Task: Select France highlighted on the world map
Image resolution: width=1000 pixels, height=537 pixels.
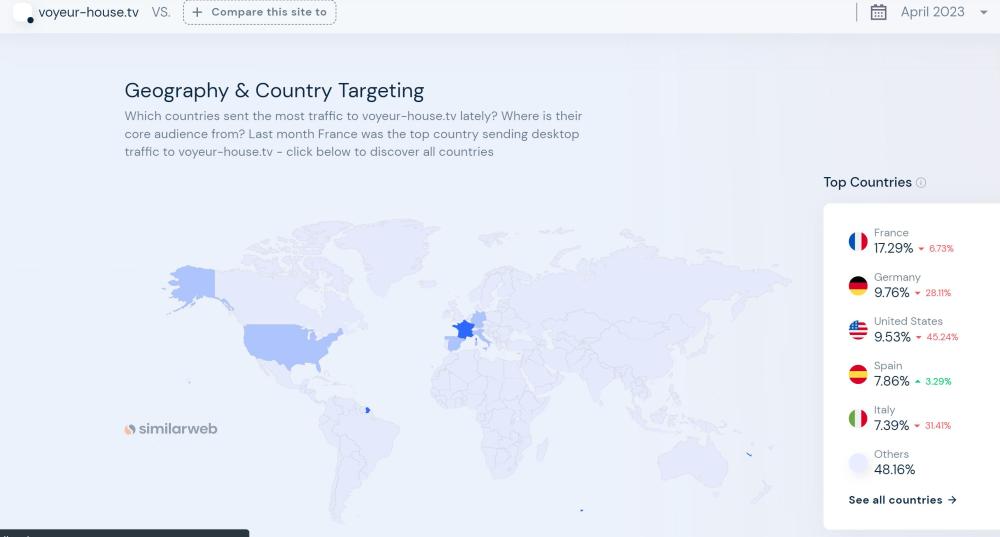Action: click(x=464, y=328)
